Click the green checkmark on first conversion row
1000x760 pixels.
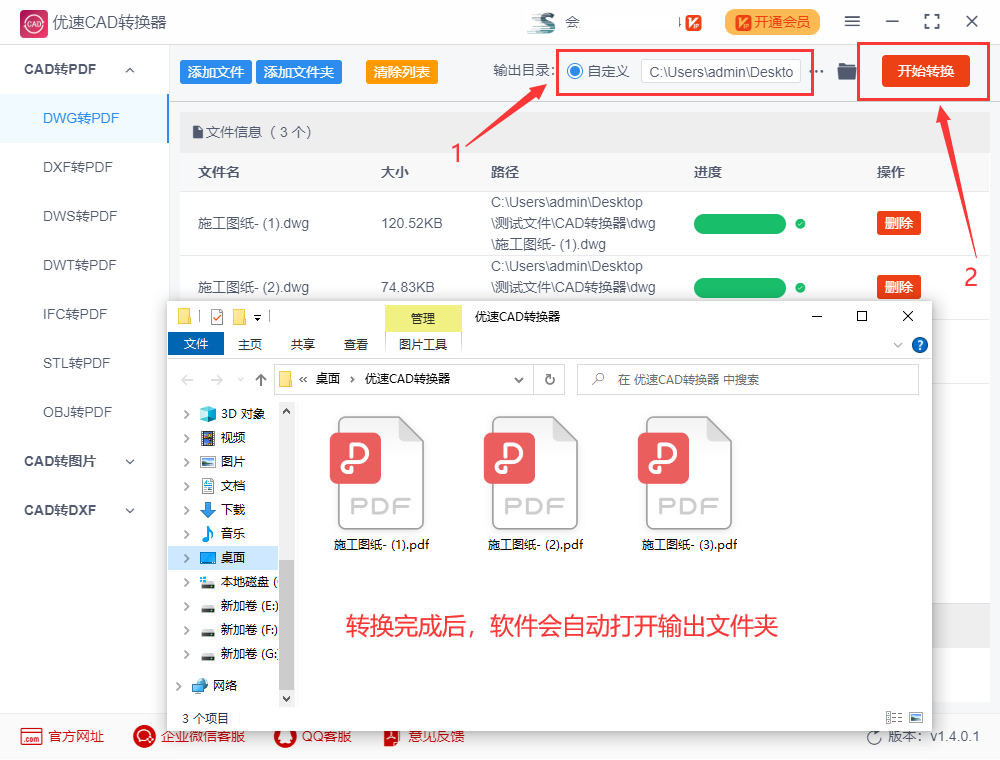click(801, 223)
